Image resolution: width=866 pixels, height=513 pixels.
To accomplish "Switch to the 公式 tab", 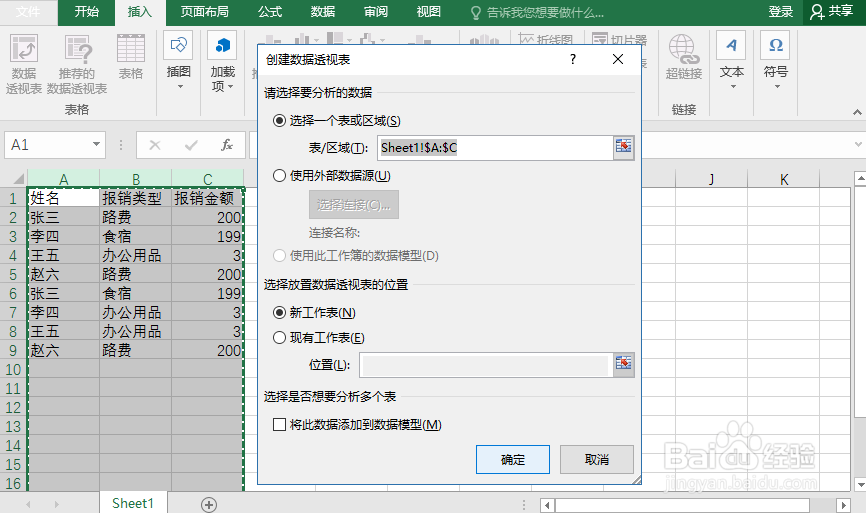I will tap(270, 12).
